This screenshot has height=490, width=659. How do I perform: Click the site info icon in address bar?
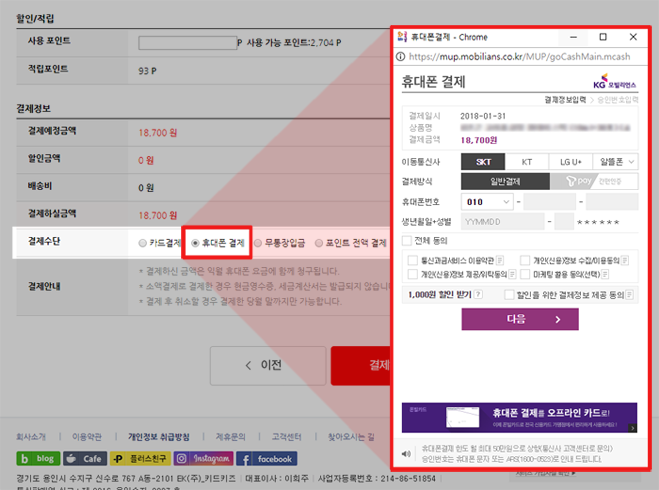(x=401, y=57)
